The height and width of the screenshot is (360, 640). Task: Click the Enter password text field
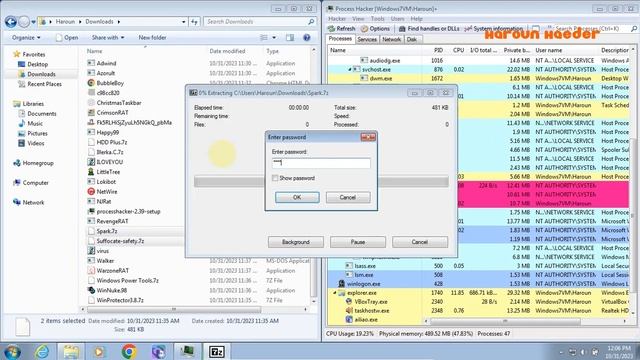(321, 163)
